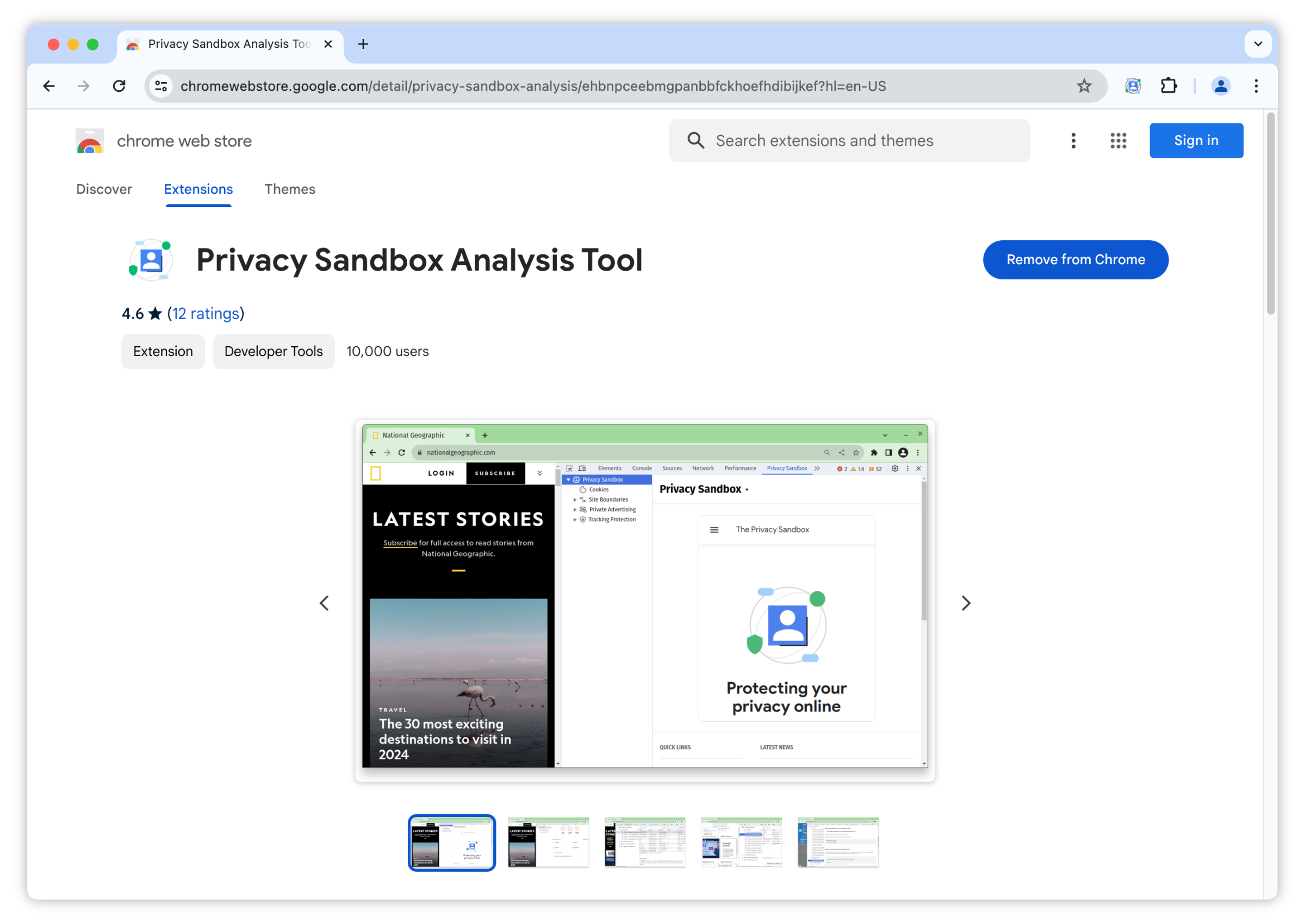
Task: Click the Privacy Sandbox Analysis Tool icon
Action: coord(151,260)
